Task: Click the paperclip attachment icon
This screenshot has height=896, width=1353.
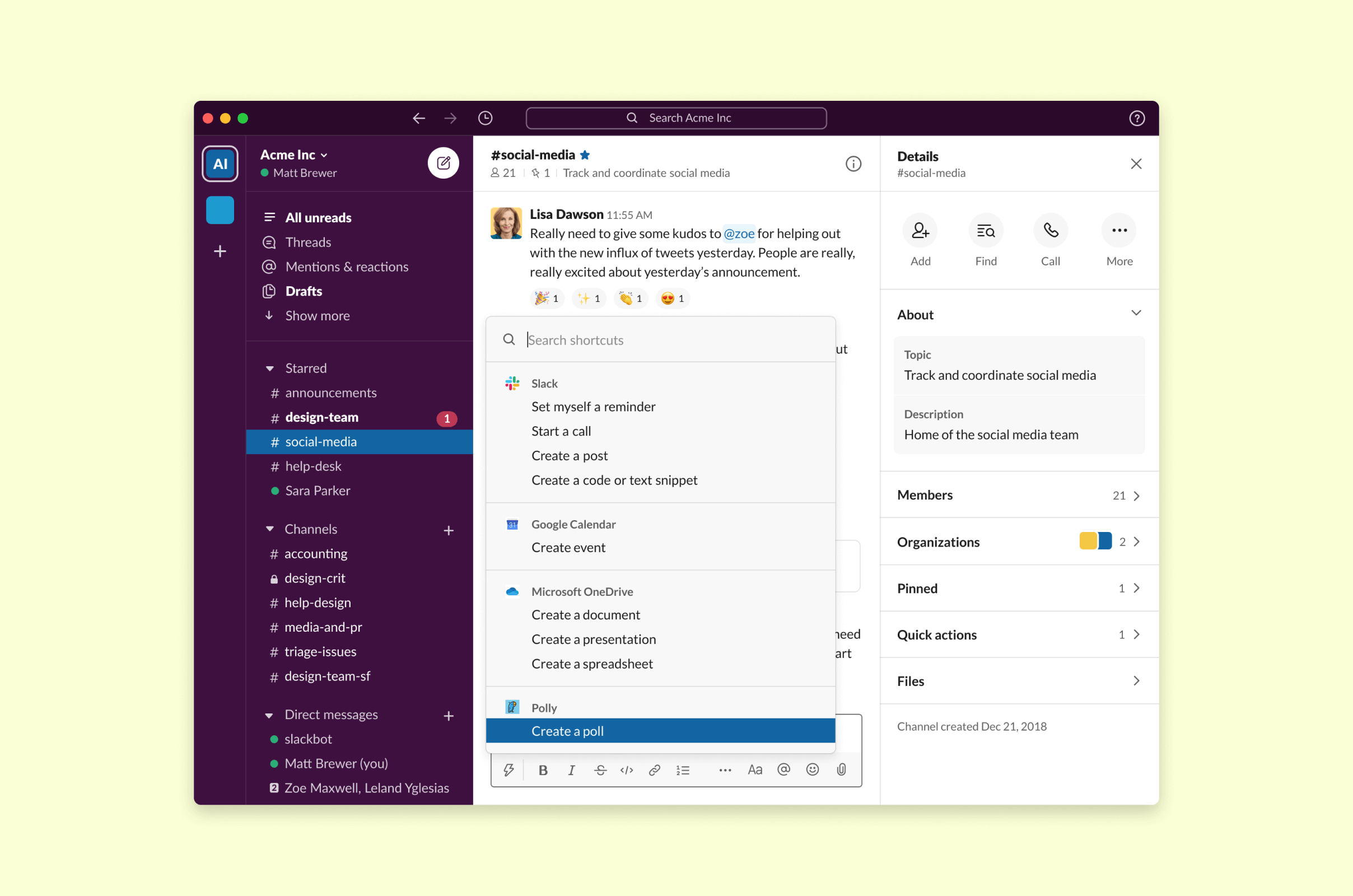Action: (841, 769)
